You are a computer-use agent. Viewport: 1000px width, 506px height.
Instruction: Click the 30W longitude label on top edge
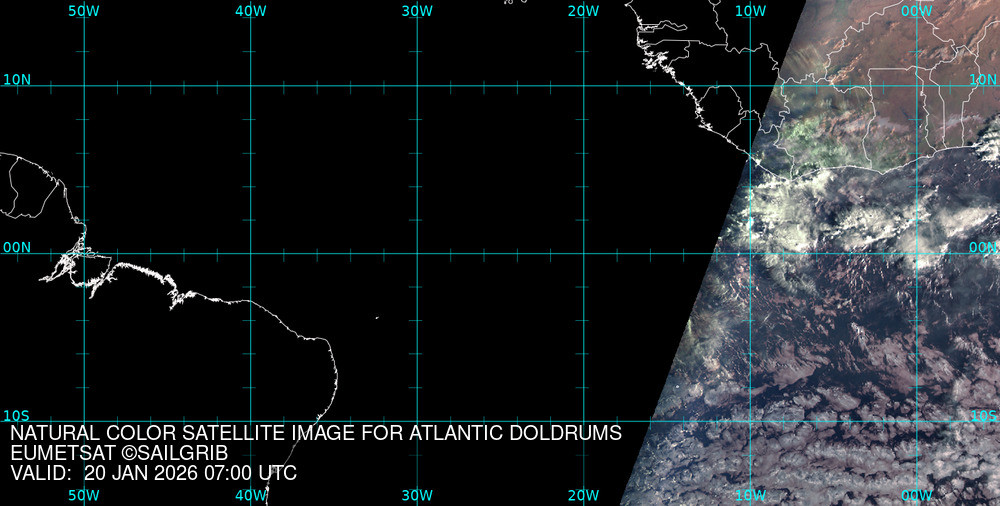point(417,11)
